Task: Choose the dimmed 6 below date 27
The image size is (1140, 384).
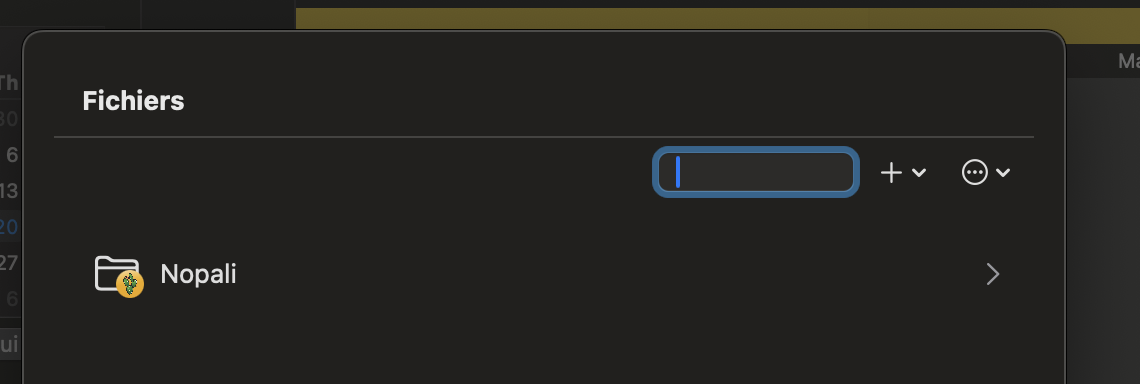Action: point(12,299)
